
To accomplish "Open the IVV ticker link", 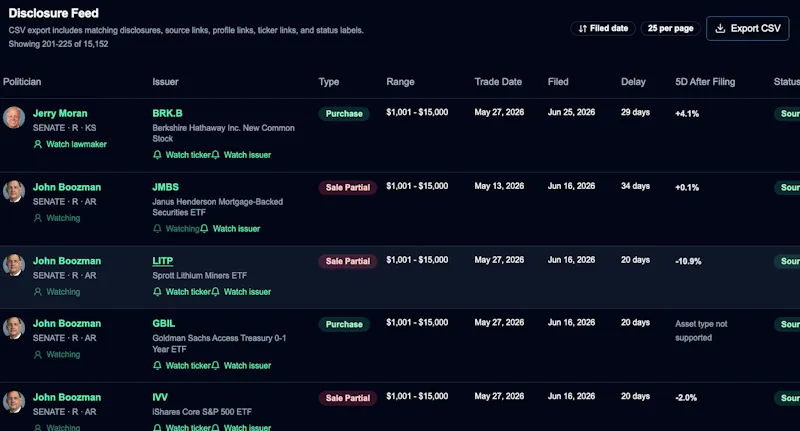I will point(160,397).
